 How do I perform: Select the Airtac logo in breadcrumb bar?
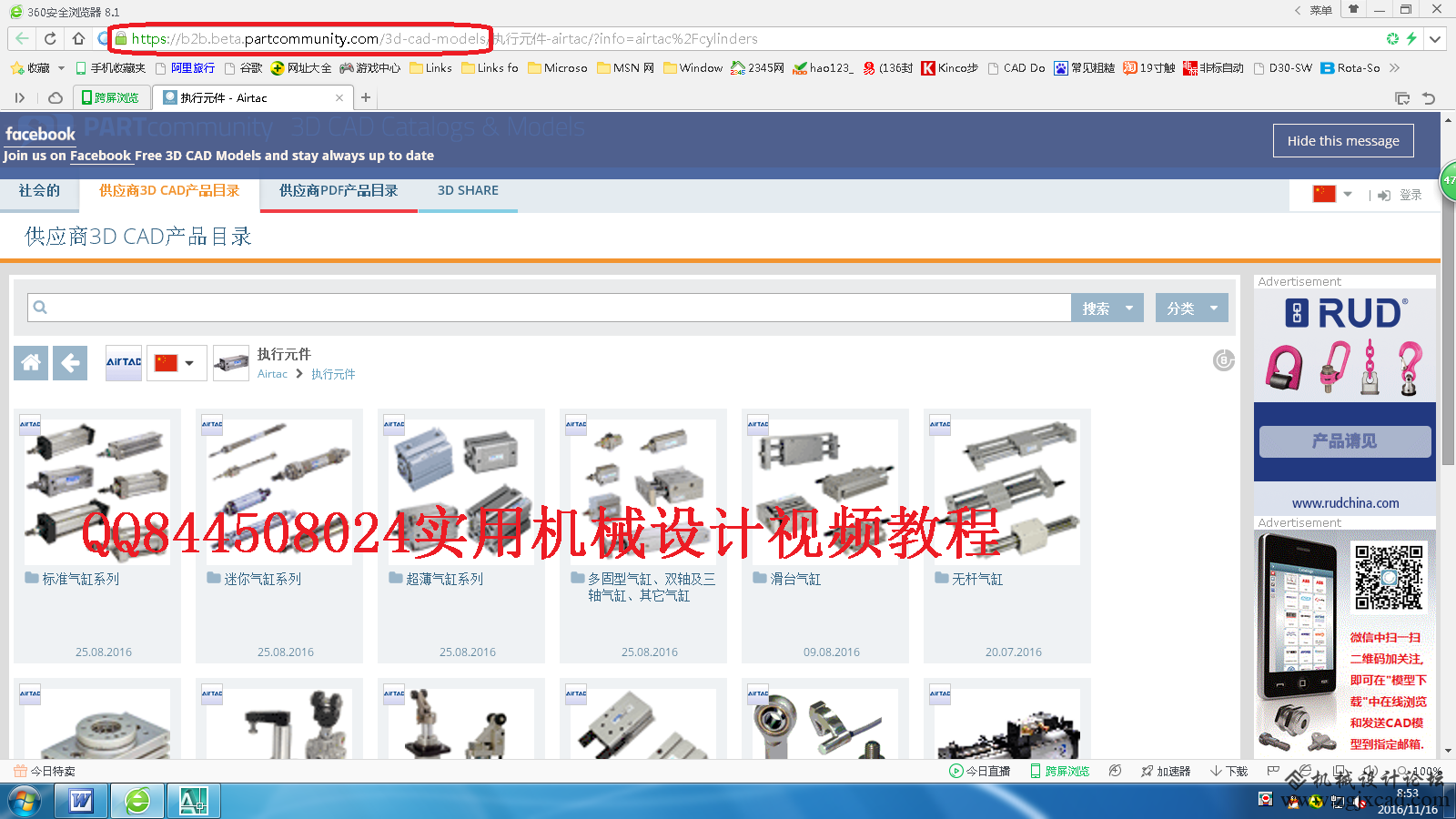tap(124, 362)
